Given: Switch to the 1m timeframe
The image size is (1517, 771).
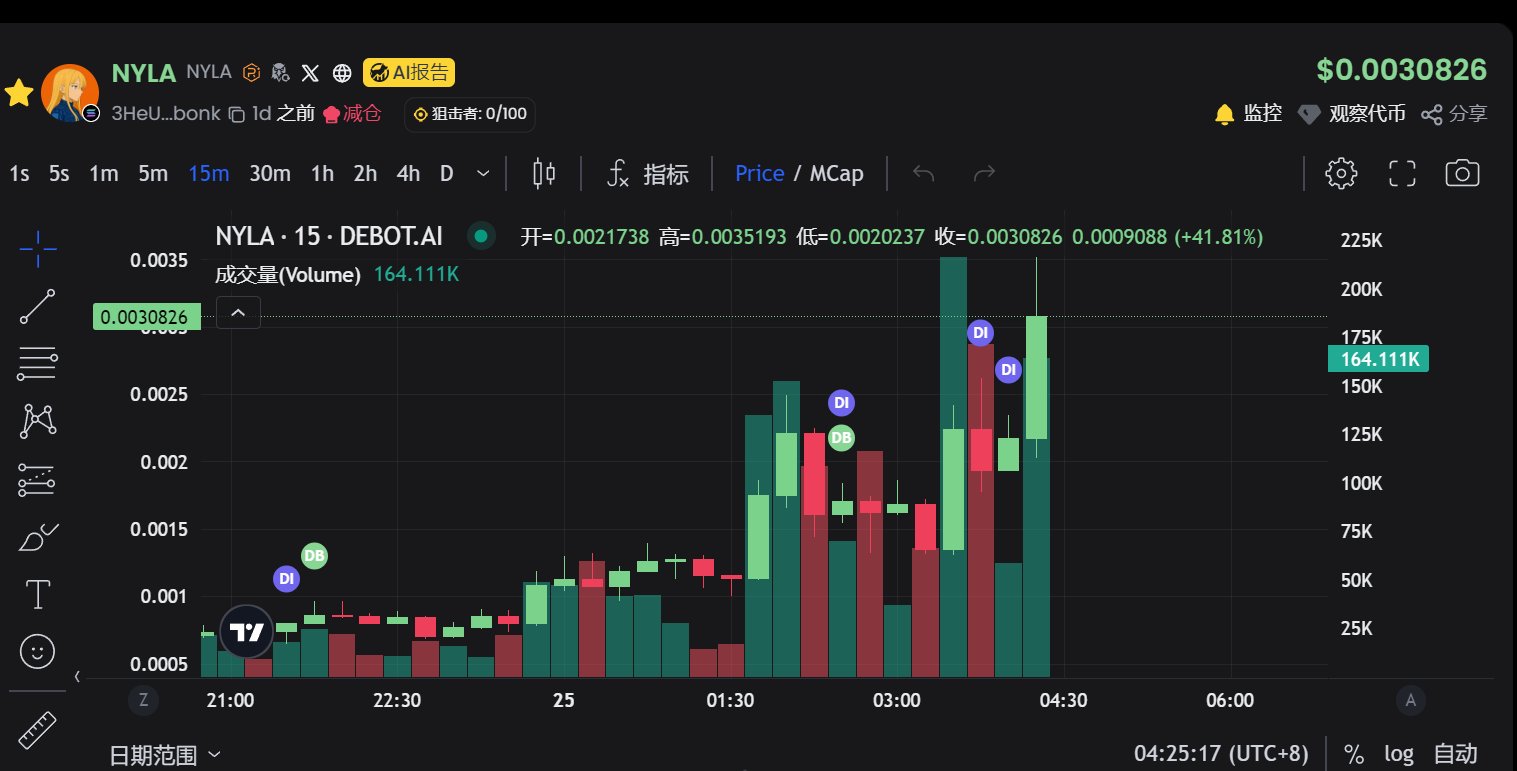Looking at the screenshot, I should (x=103, y=173).
